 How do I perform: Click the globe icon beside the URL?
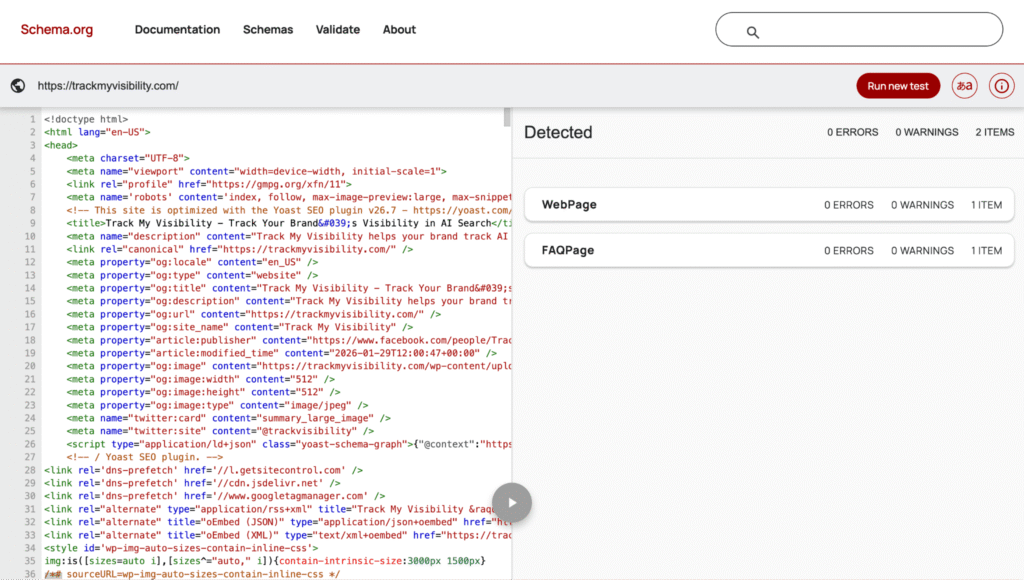[18, 86]
